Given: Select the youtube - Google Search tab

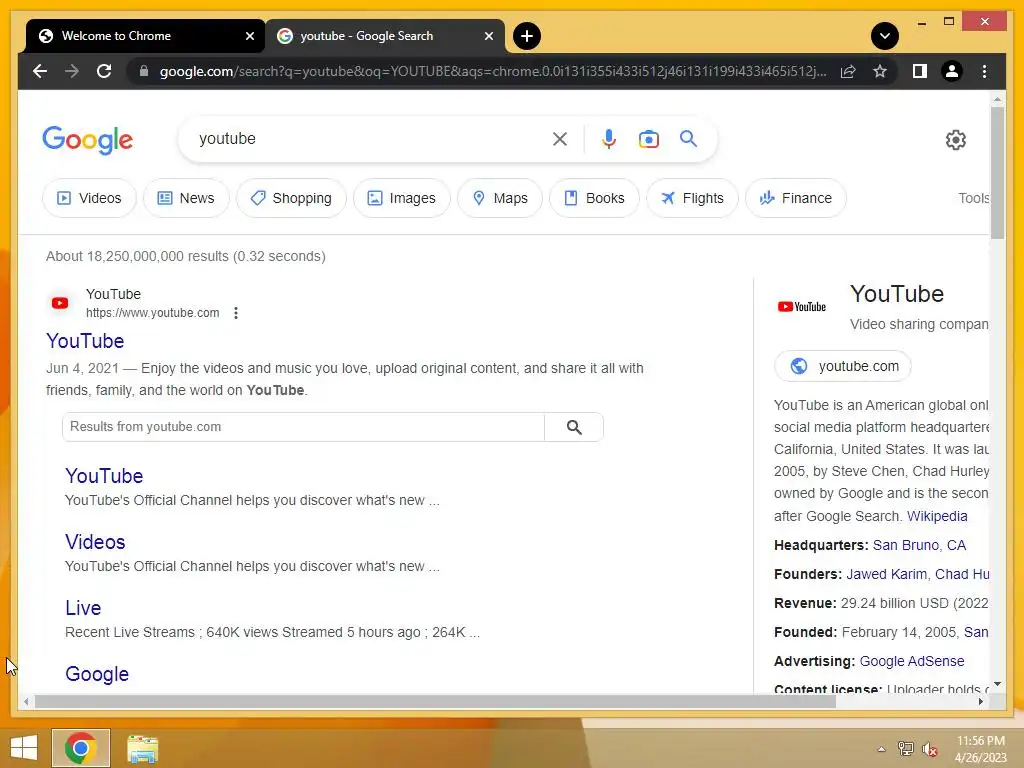Looking at the screenshot, I should 385,36.
